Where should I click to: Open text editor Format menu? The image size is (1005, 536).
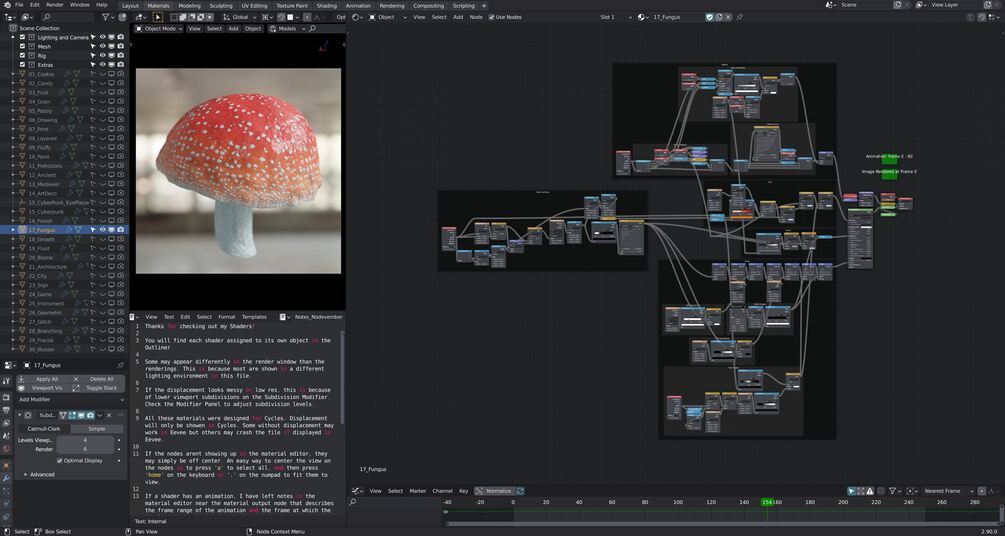(x=226, y=317)
